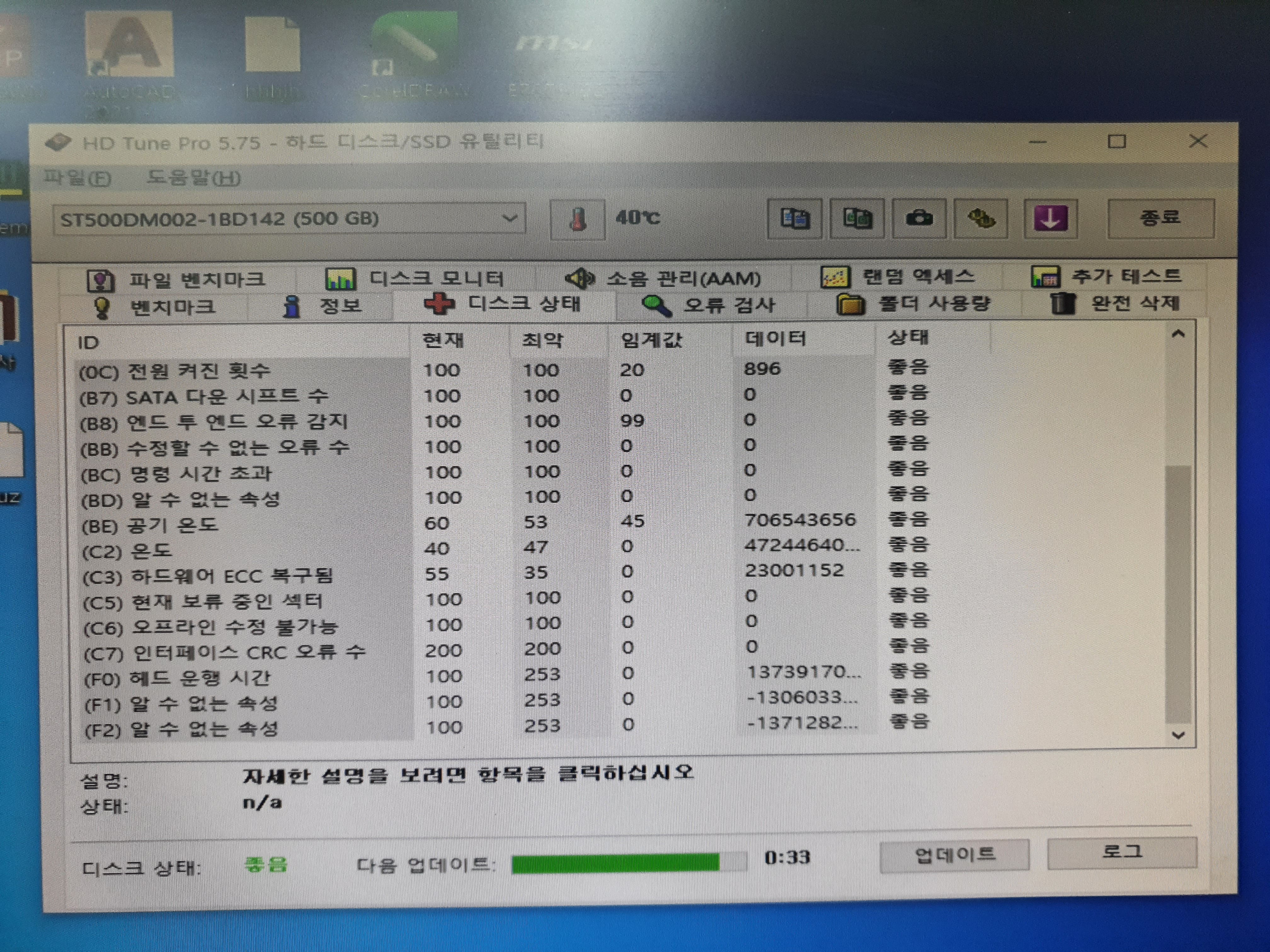Click the 데이터 column header
The image size is (1270, 952).
click(804, 338)
